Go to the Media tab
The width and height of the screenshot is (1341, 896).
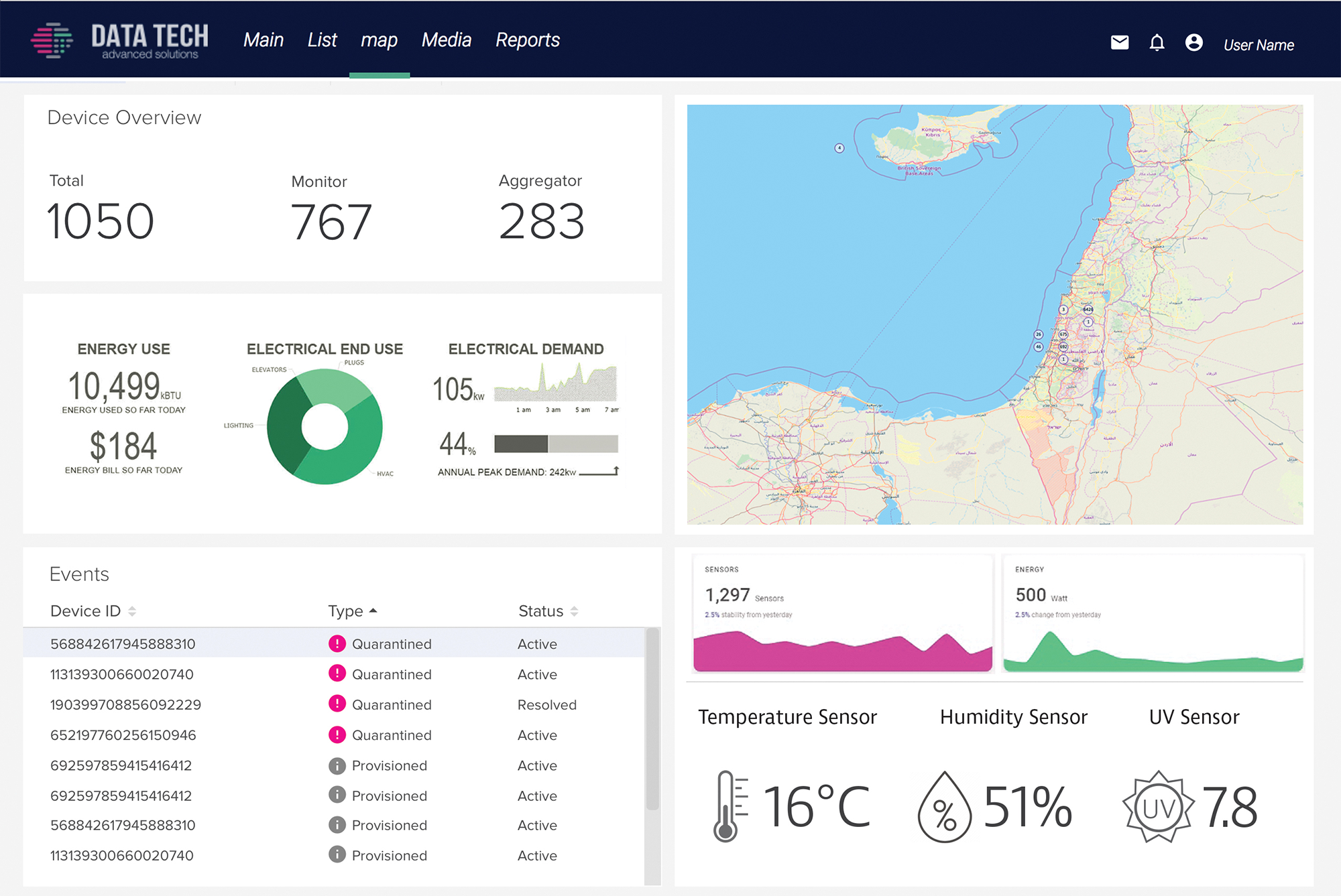[x=446, y=40]
